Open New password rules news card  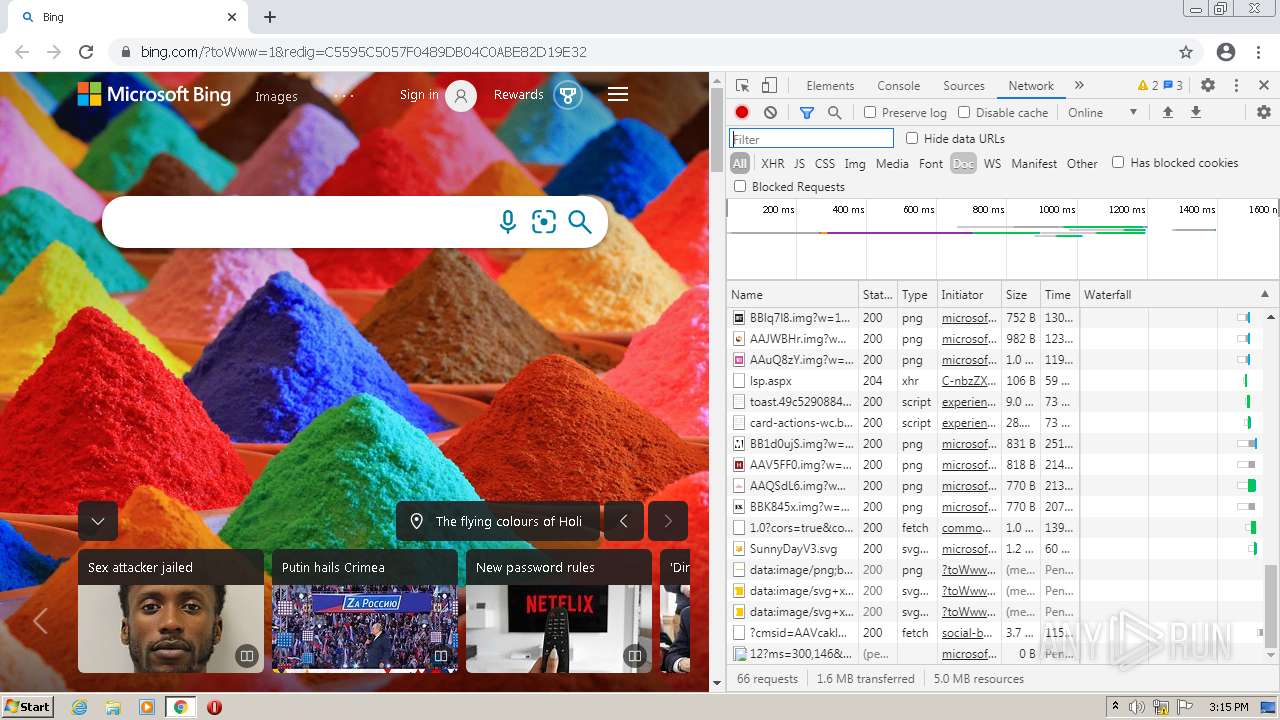pyautogui.click(x=559, y=610)
